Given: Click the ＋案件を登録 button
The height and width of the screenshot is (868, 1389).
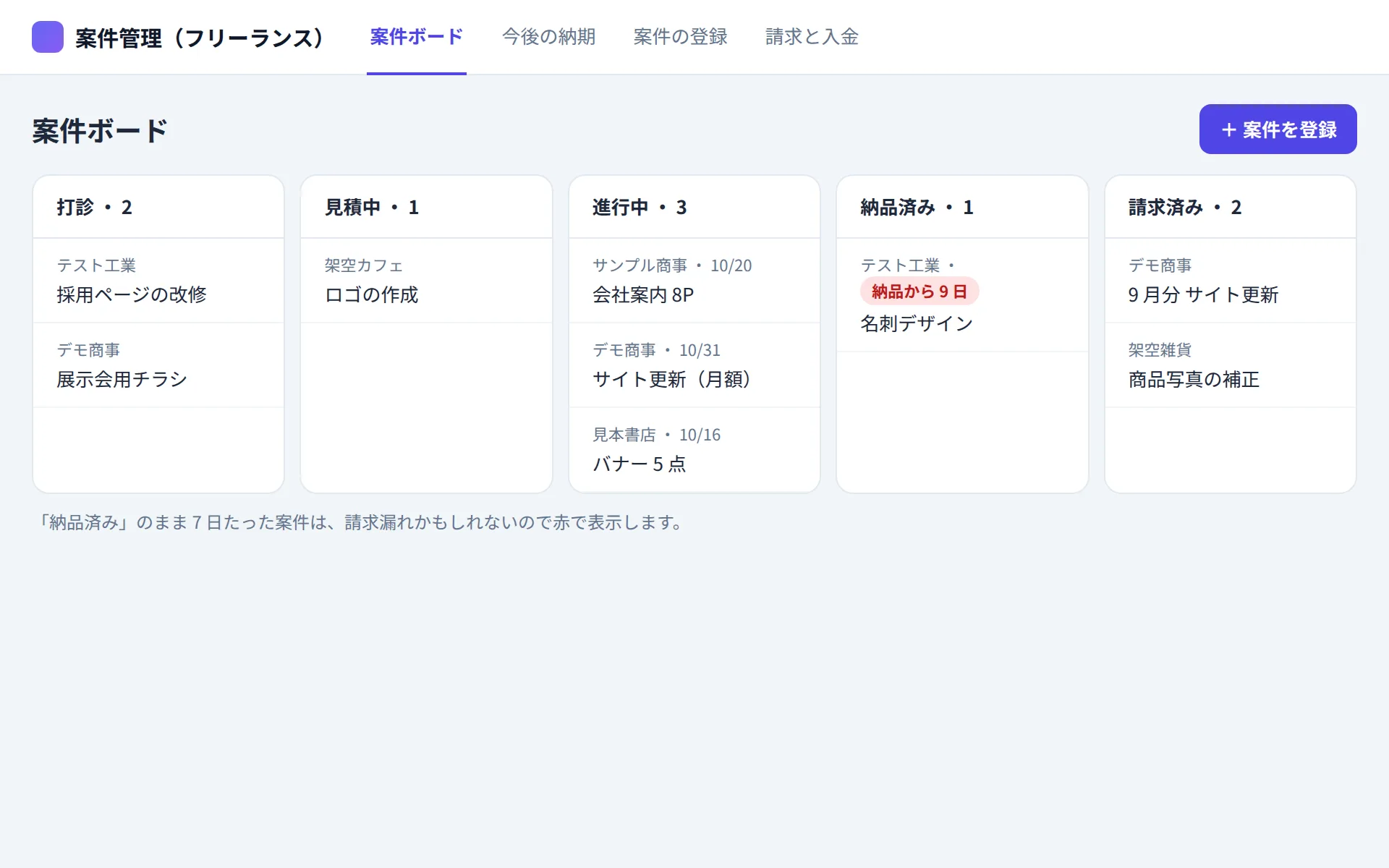Looking at the screenshot, I should [x=1278, y=129].
